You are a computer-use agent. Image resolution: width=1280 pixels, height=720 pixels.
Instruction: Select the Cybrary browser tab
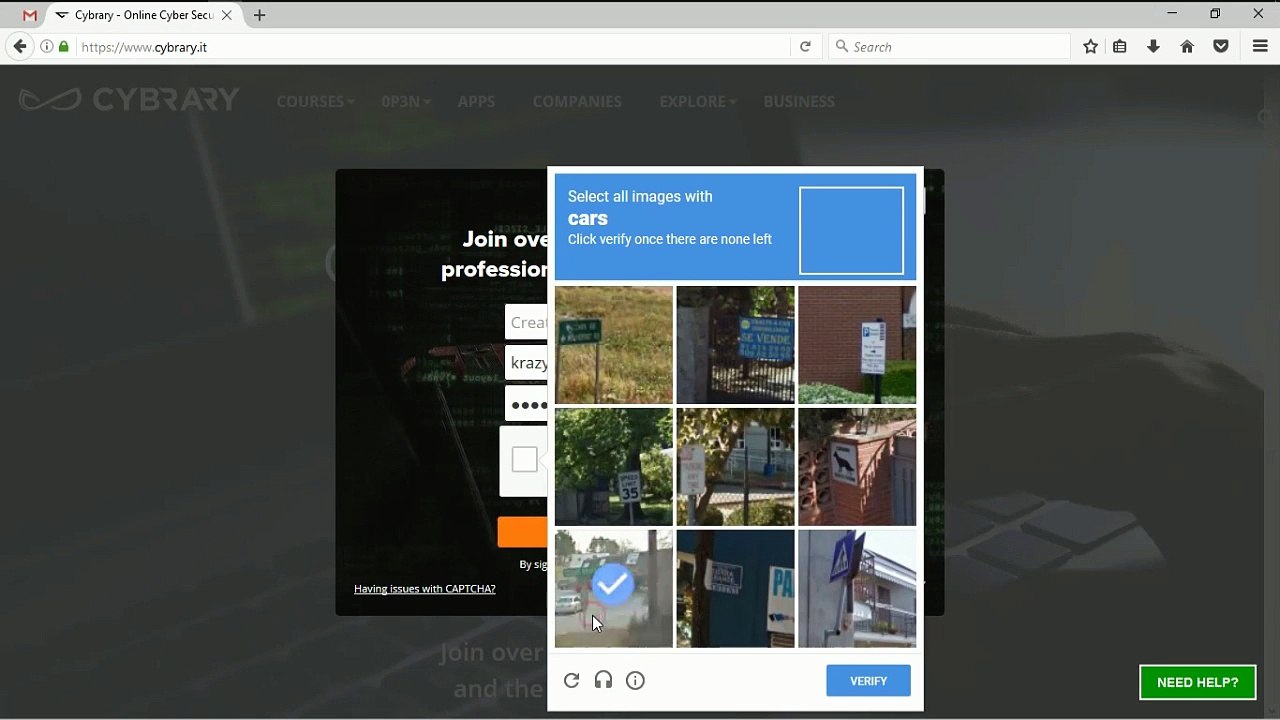[144, 15]
